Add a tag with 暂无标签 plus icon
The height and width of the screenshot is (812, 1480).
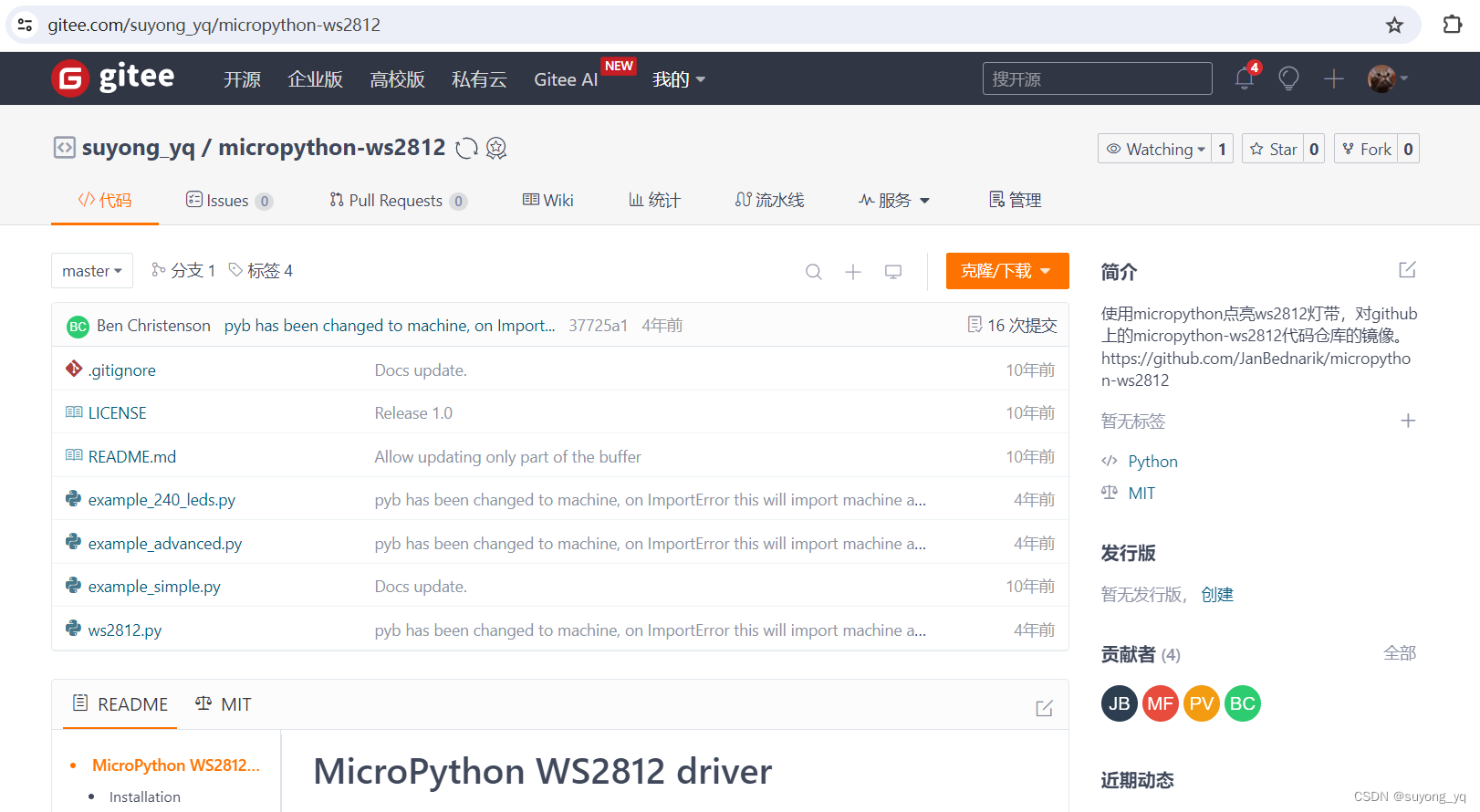coord(1408,421)
